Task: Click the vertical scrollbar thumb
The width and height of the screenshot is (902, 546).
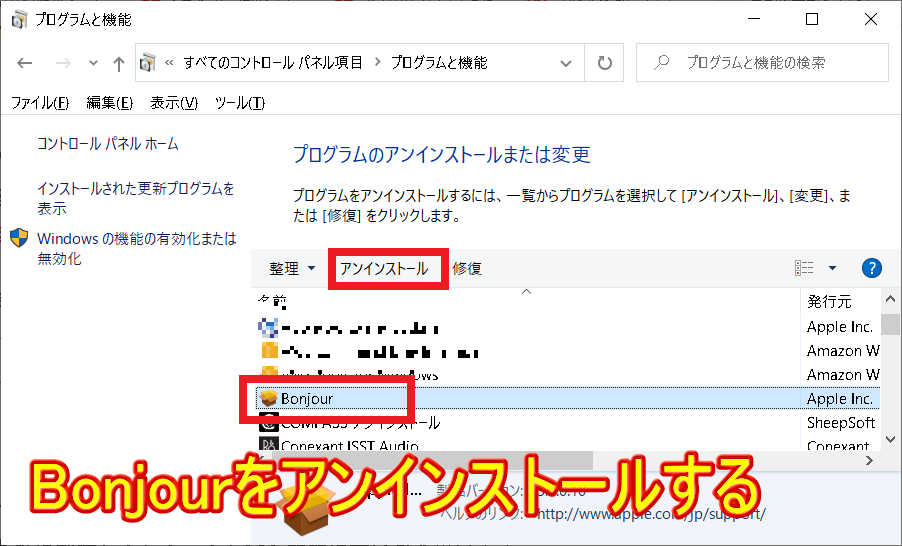Action: point(890,324)
